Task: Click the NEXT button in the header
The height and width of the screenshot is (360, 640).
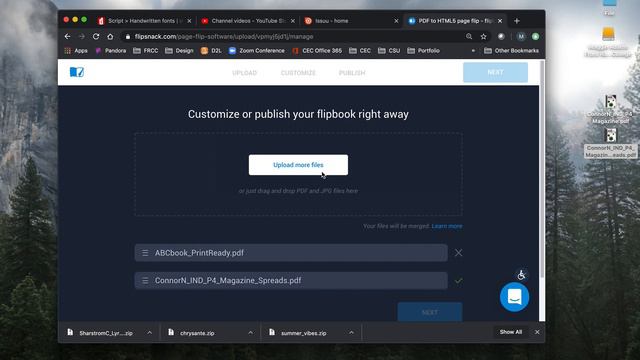Action: 495,72
